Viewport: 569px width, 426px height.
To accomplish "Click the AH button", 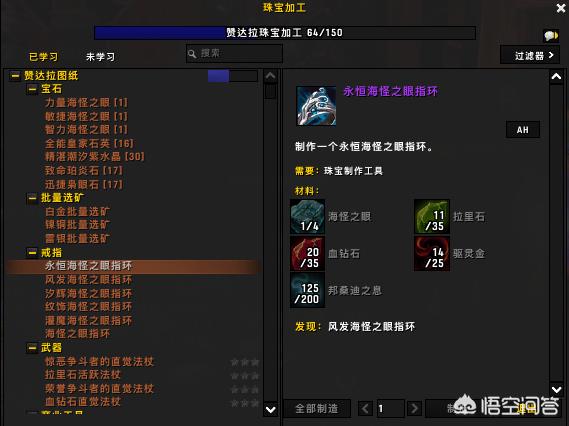I will 523,130.
